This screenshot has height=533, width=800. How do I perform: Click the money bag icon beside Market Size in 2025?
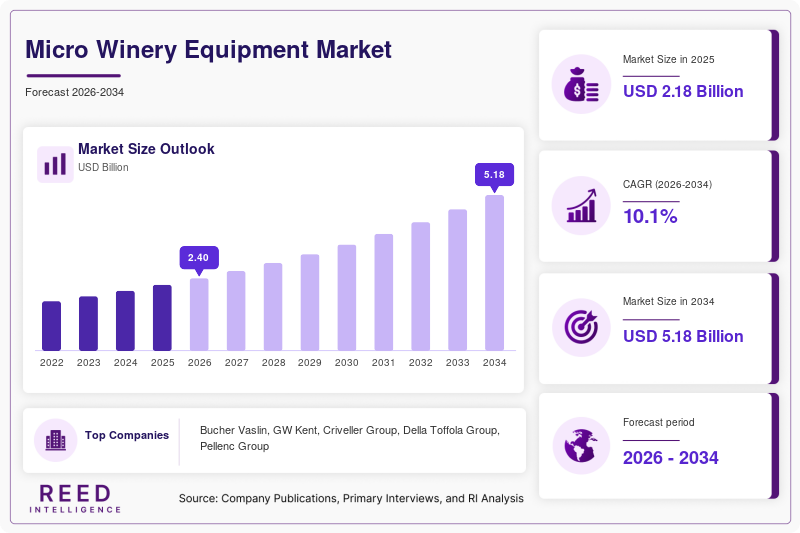581,84
